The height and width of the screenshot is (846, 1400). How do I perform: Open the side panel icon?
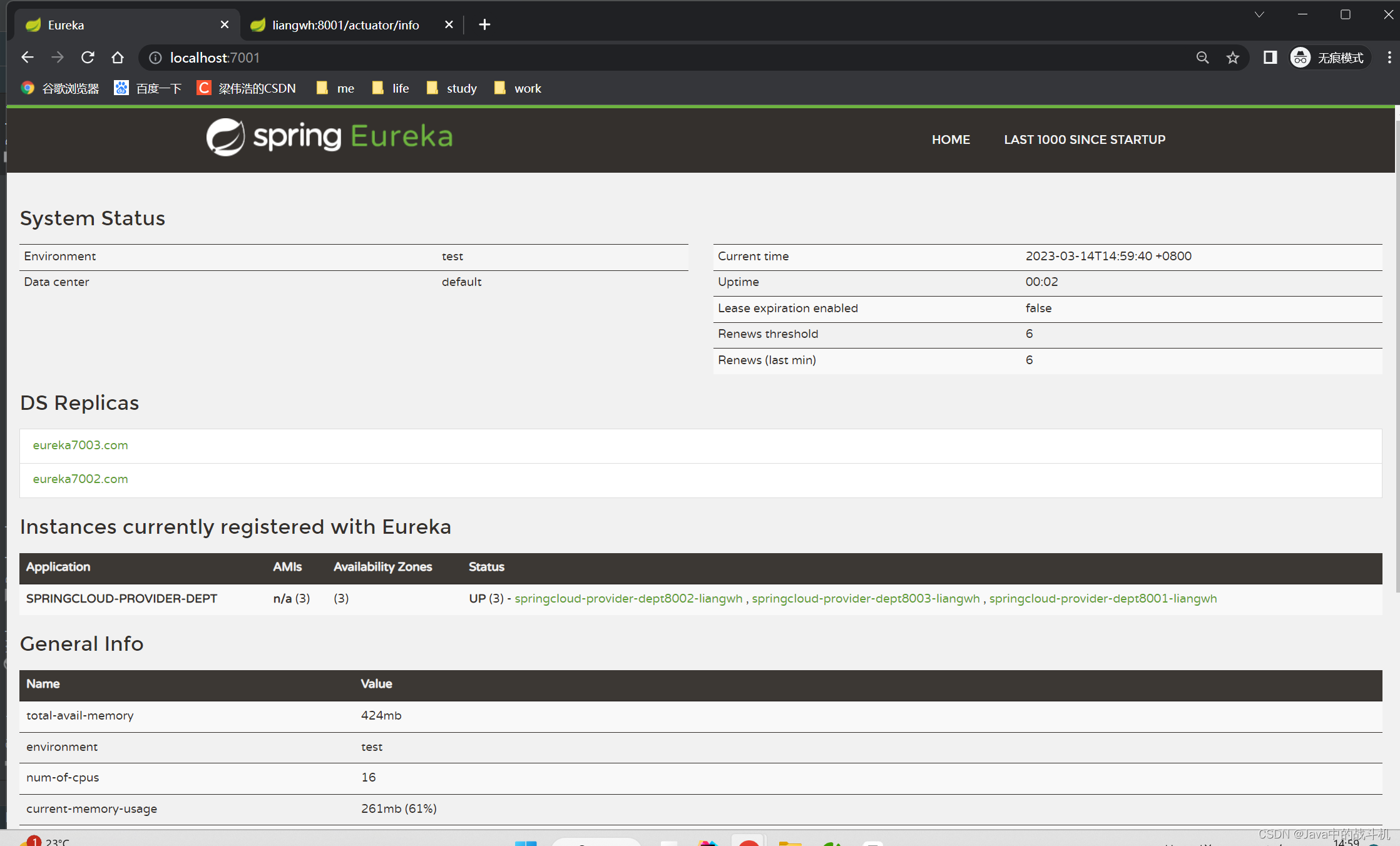[1270, 58]
